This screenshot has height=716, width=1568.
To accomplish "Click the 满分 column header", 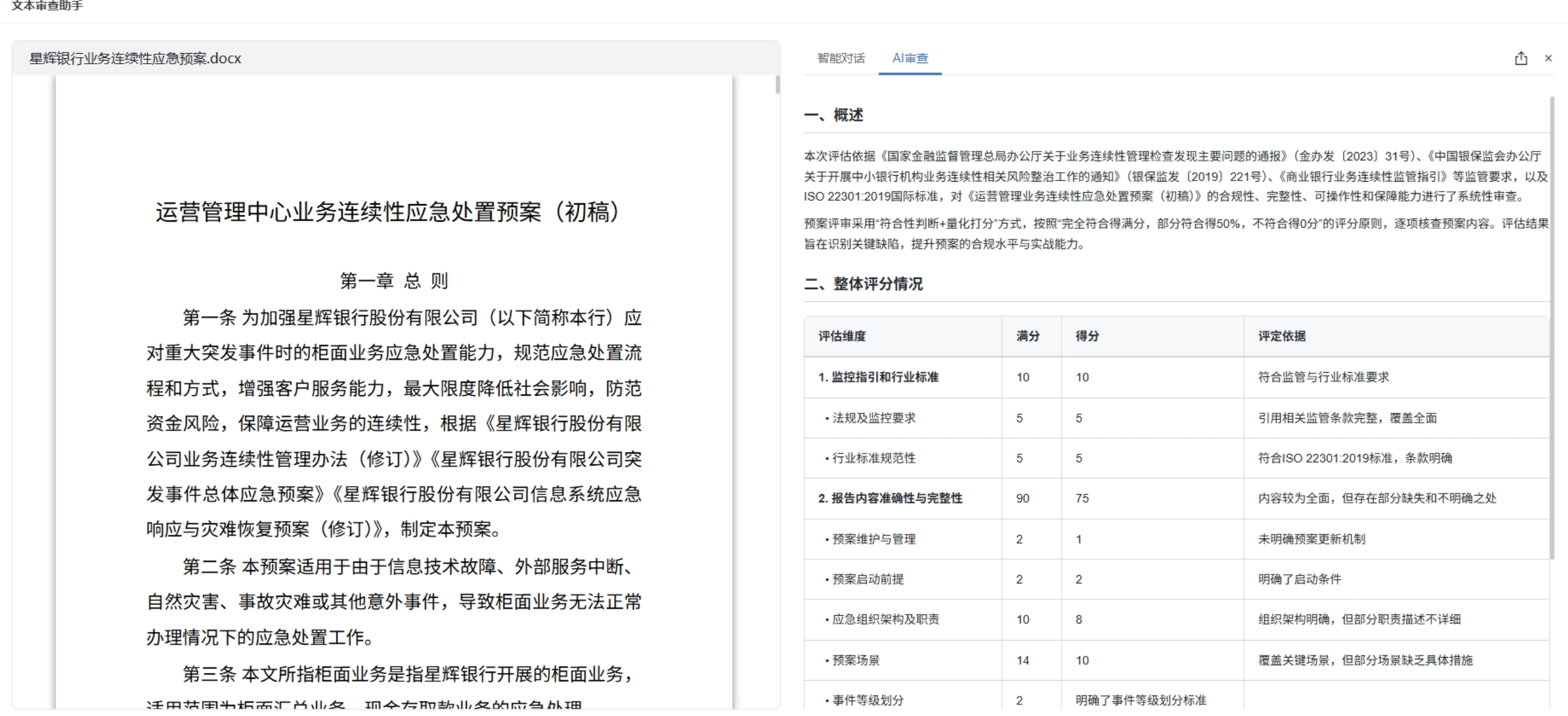I will click(1027, 336).
